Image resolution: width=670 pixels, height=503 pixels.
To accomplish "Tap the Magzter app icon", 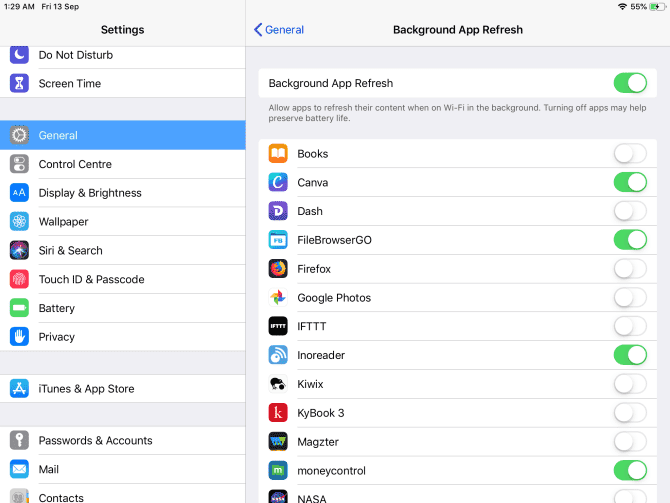I will (278, 441).
